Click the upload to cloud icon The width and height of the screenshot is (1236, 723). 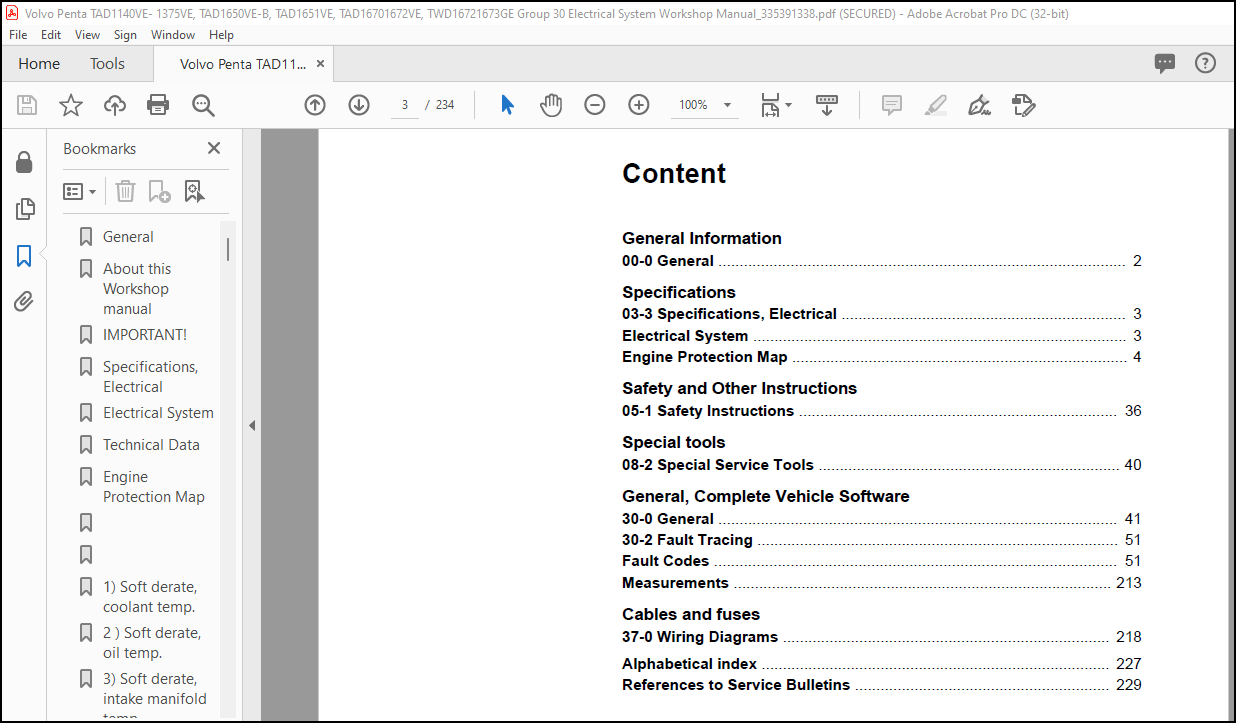pos(115,105)
